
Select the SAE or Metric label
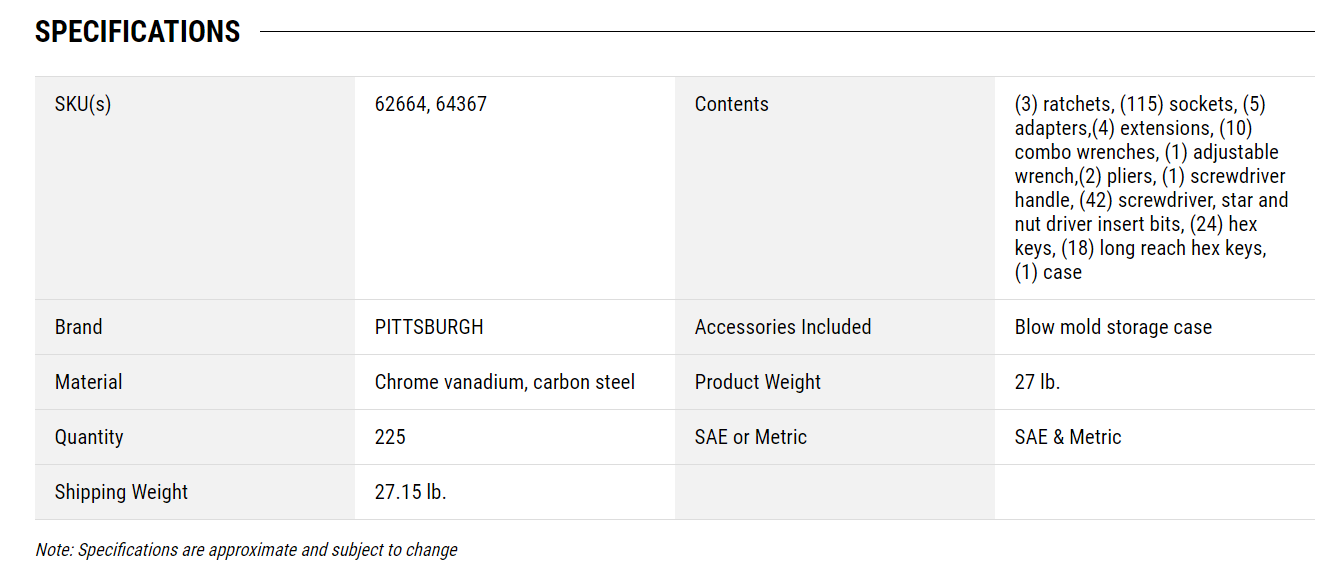pyautogui.click(x=751, y=437)
